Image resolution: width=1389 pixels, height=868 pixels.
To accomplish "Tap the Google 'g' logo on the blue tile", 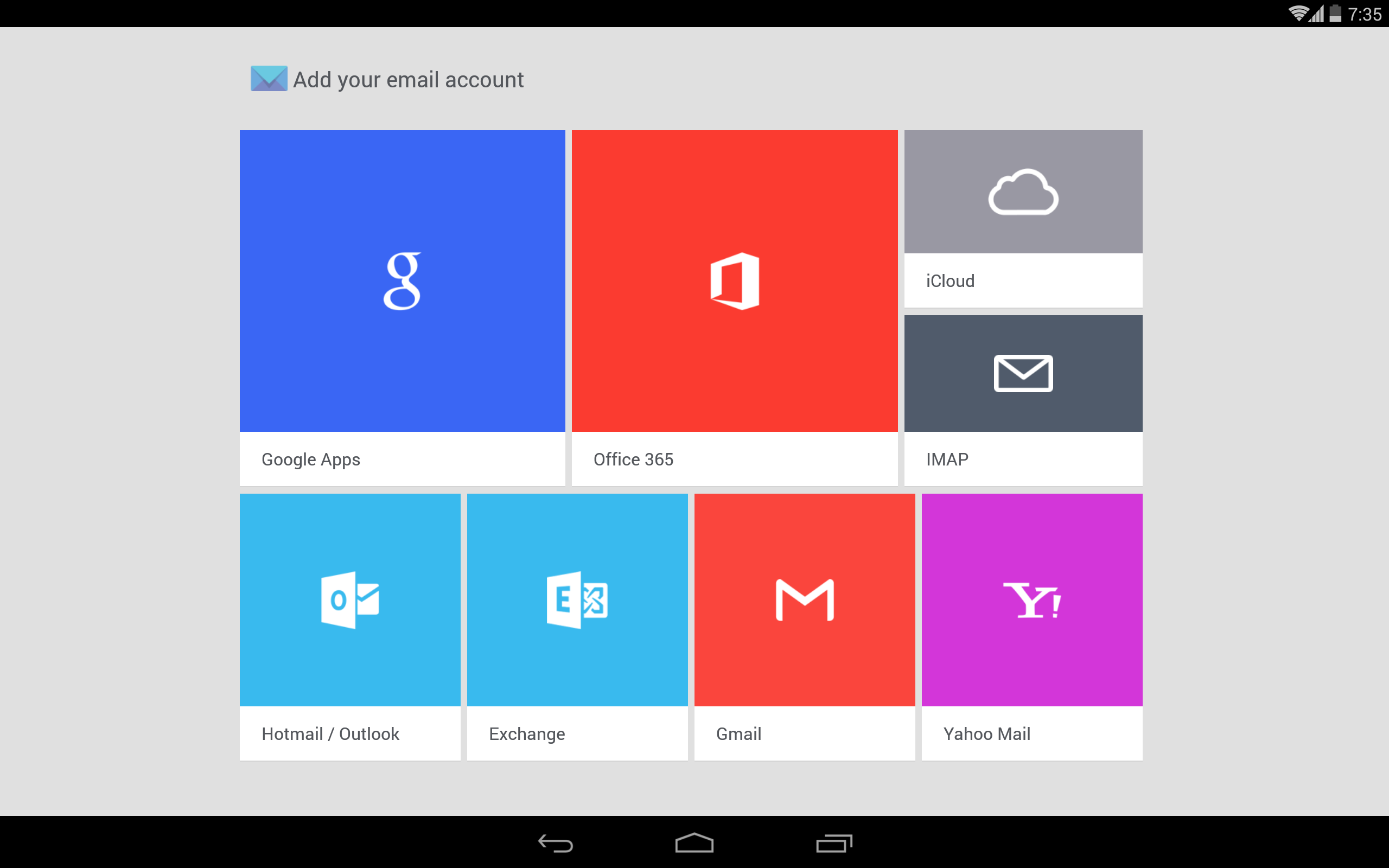I will click(402, 280).
